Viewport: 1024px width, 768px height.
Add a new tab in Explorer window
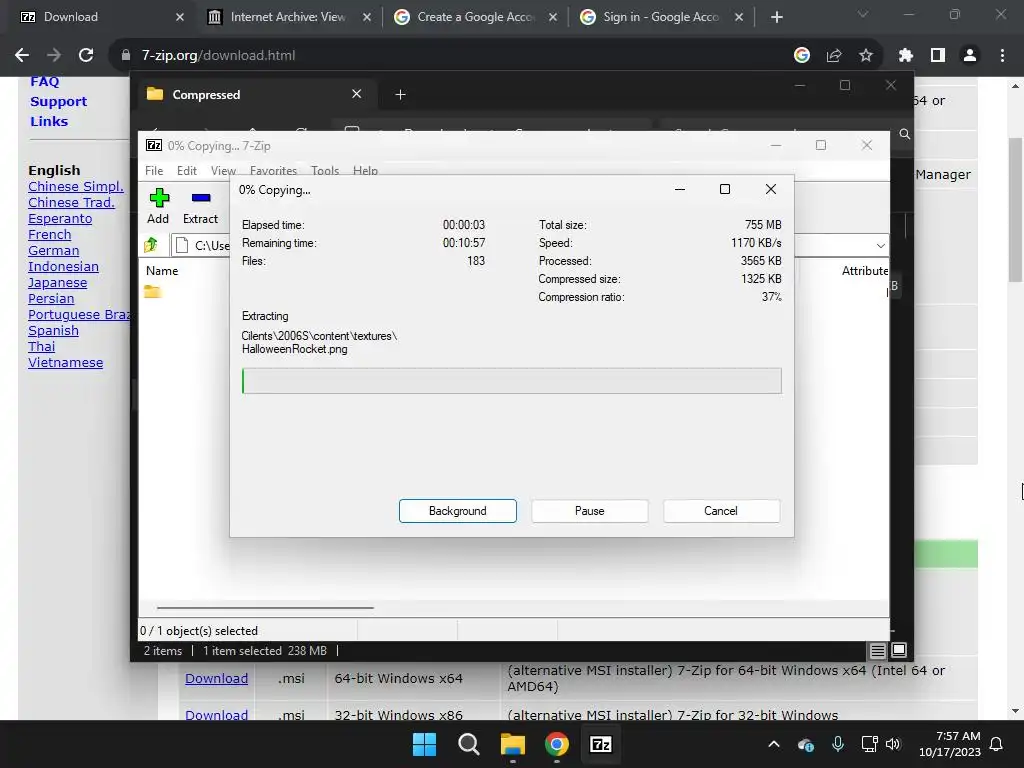(x=400, y=95)
